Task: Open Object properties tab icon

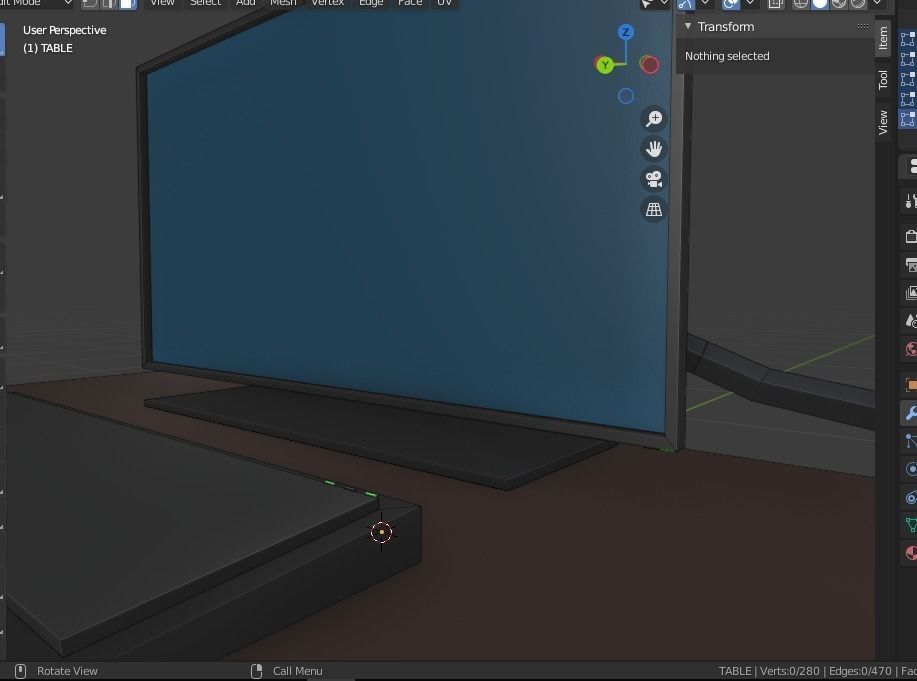Action: pos(910,384)
